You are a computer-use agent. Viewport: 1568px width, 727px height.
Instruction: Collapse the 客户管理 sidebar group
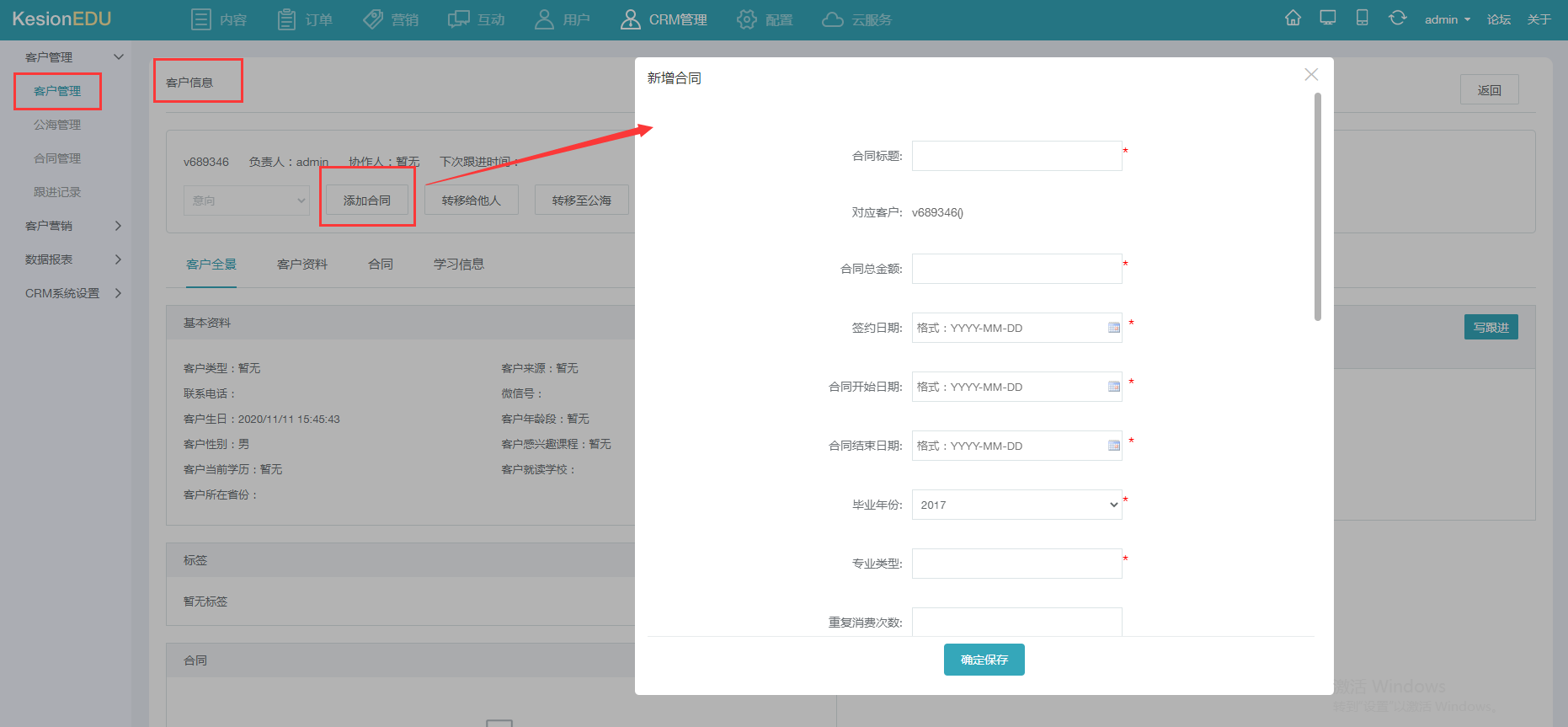point(74,57)
